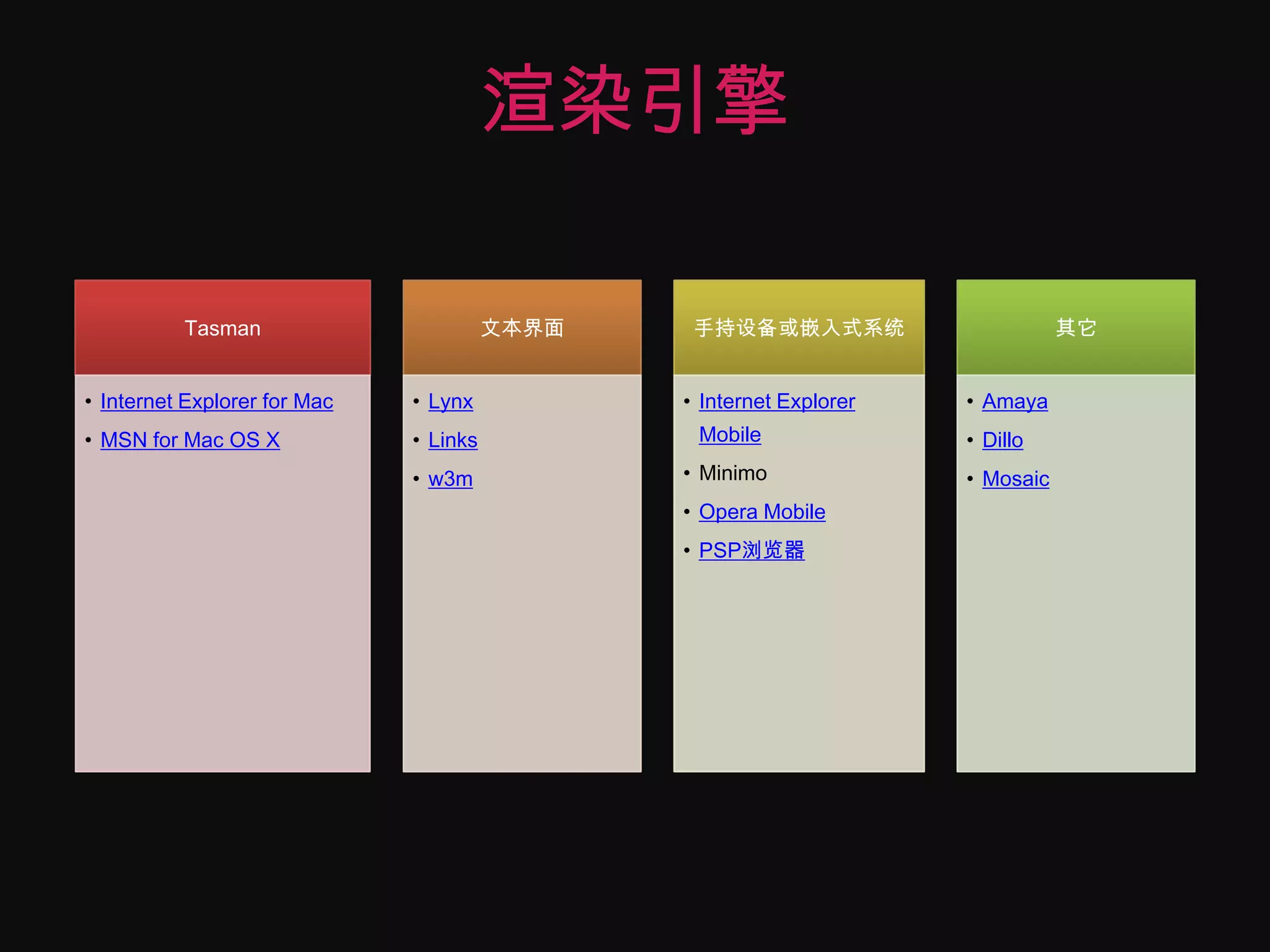Click the Links browser hyperlink
This screenshot has height=952, width=1270.
click(x=453, y=440)
